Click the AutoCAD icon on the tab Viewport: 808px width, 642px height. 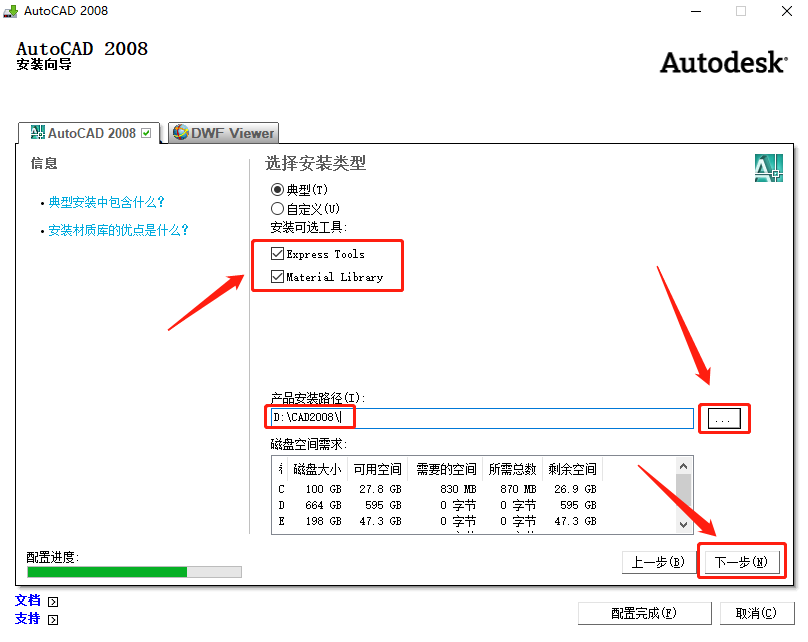[x=38, y=132]
